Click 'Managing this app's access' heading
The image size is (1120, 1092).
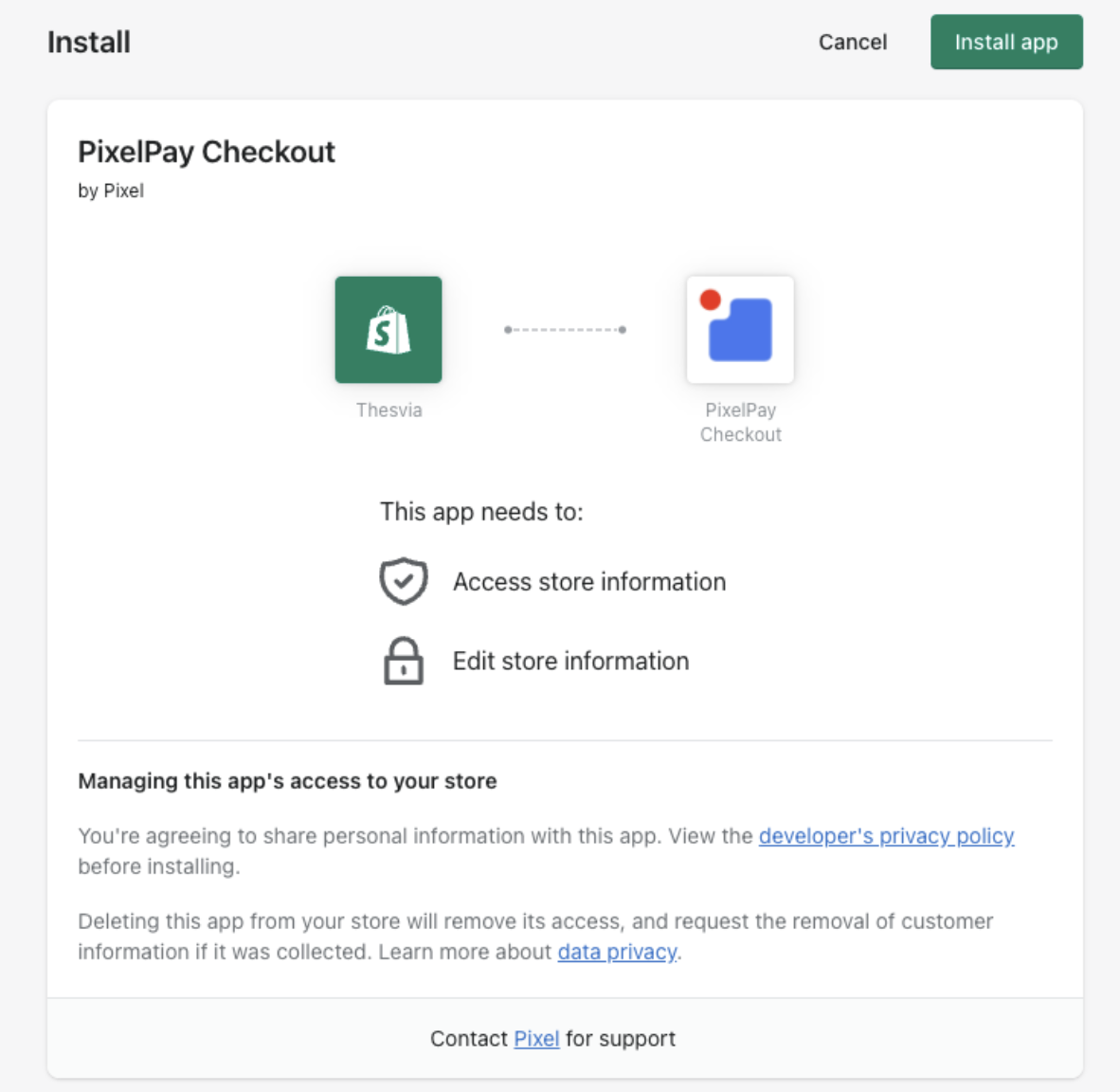pyautogui.click(x=287, y=781)
